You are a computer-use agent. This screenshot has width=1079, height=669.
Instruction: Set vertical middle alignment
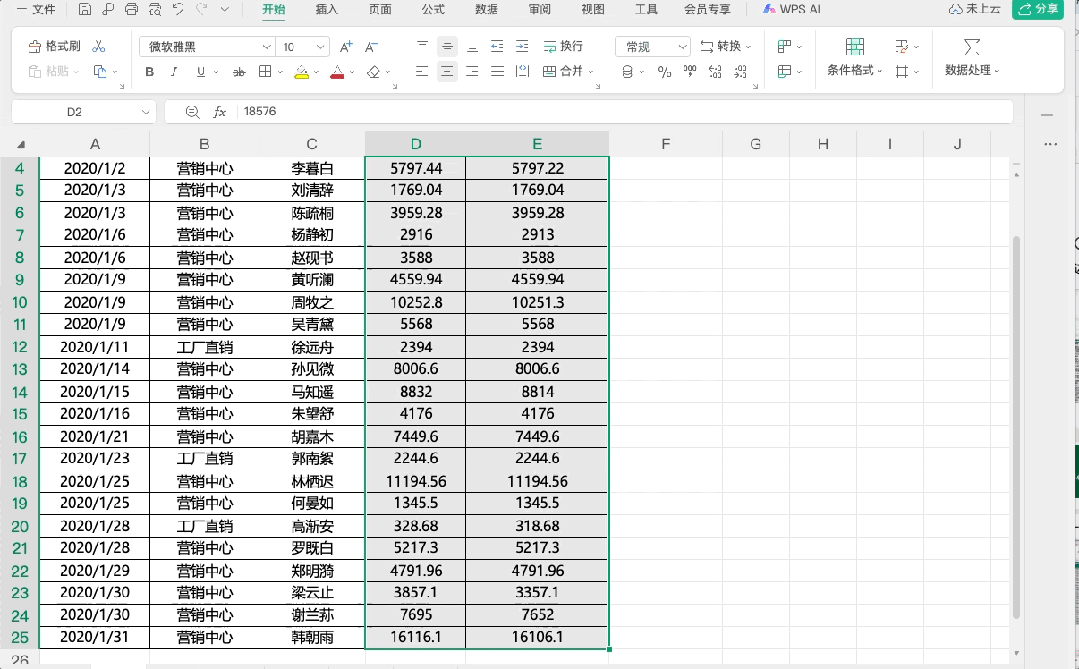[447, 46]
